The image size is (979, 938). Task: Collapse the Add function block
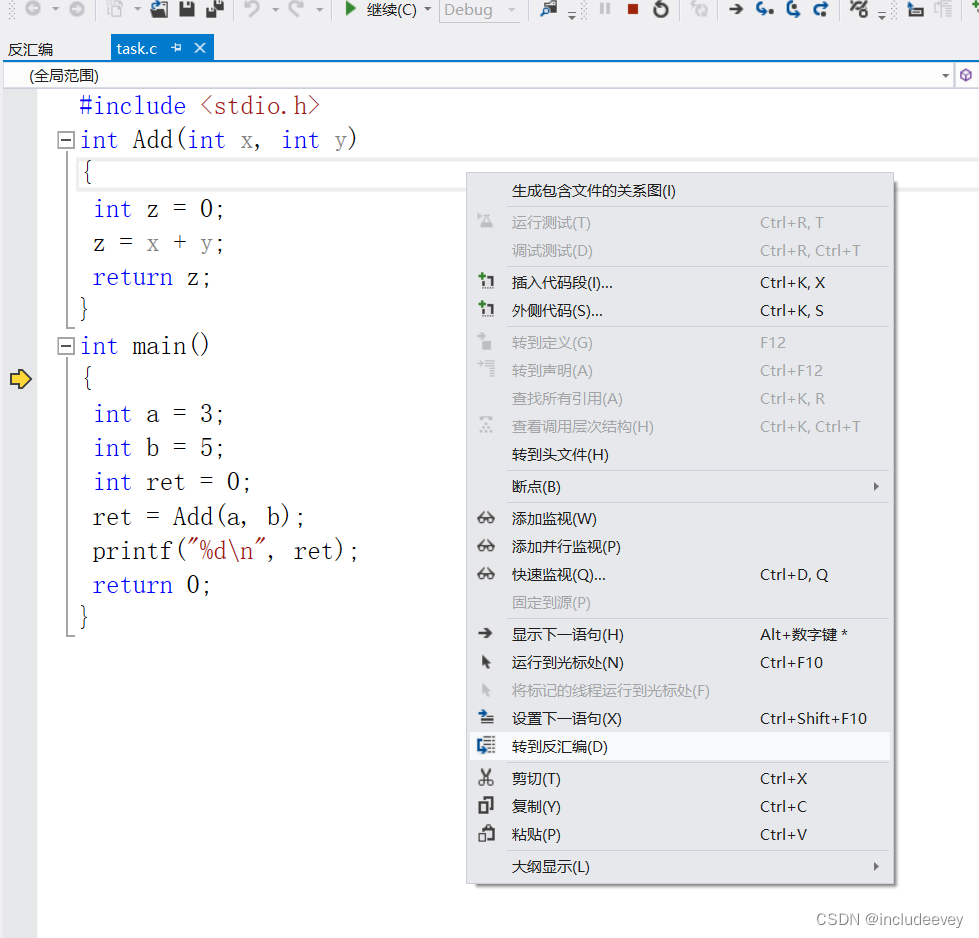tap(66, 140)
